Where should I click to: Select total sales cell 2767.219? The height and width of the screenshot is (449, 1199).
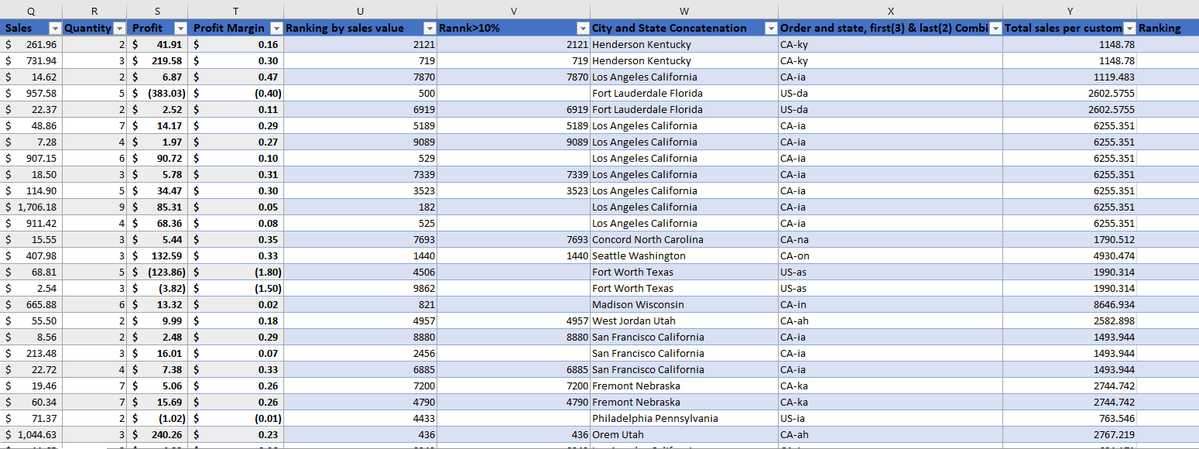[x=1070, y=434]
